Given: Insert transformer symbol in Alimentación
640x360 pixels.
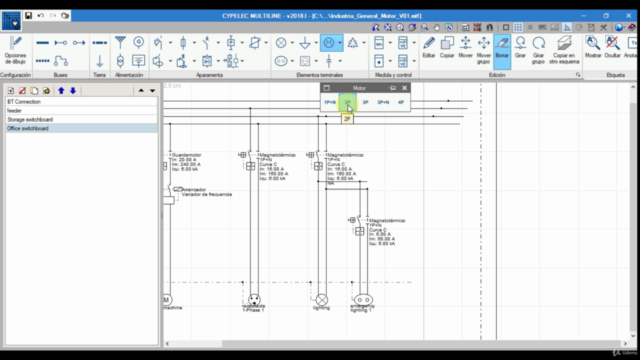Looking at the screenshot, I should [120, 61].
